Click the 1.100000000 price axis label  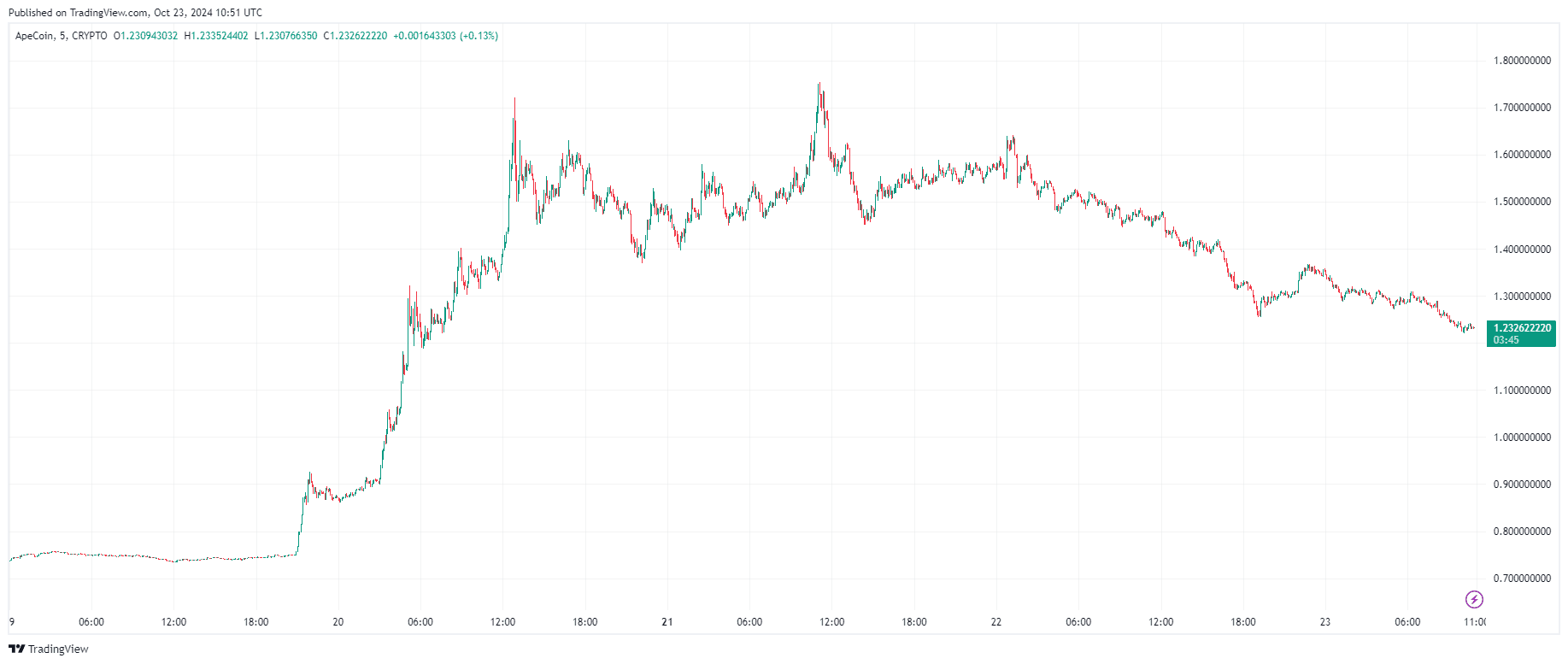pyautogui.click(x=1522, y=391)
